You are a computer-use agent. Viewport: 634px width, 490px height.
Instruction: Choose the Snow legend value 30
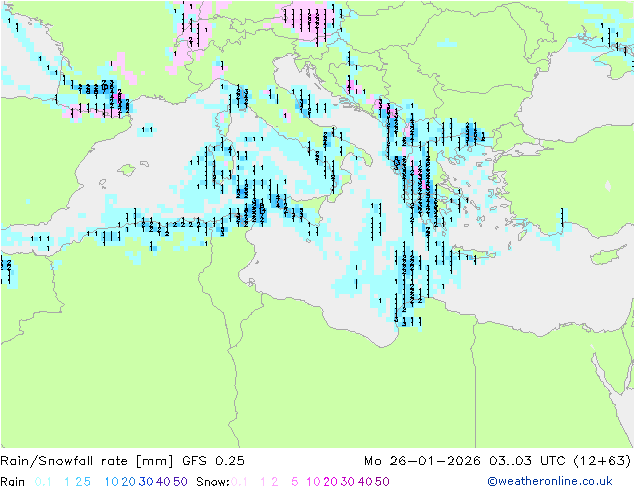pyautogui.click(x=348, y=482)
